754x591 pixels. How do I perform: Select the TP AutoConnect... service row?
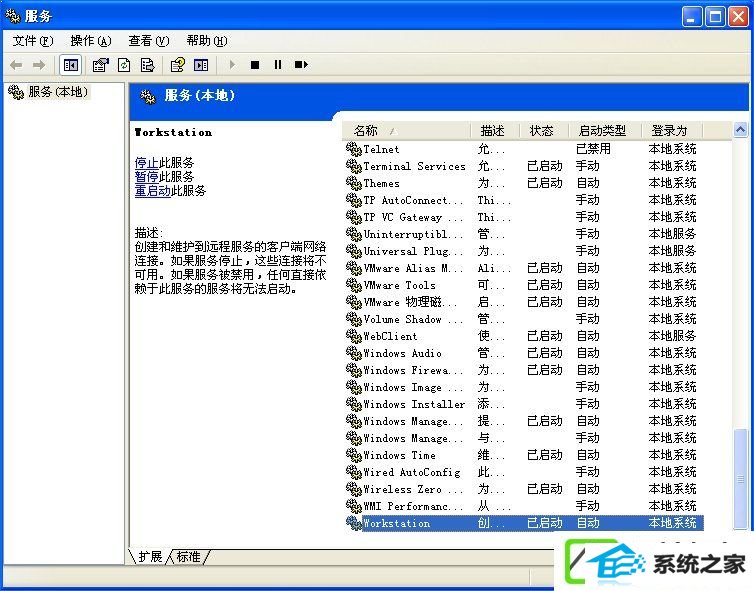[524, 200]
